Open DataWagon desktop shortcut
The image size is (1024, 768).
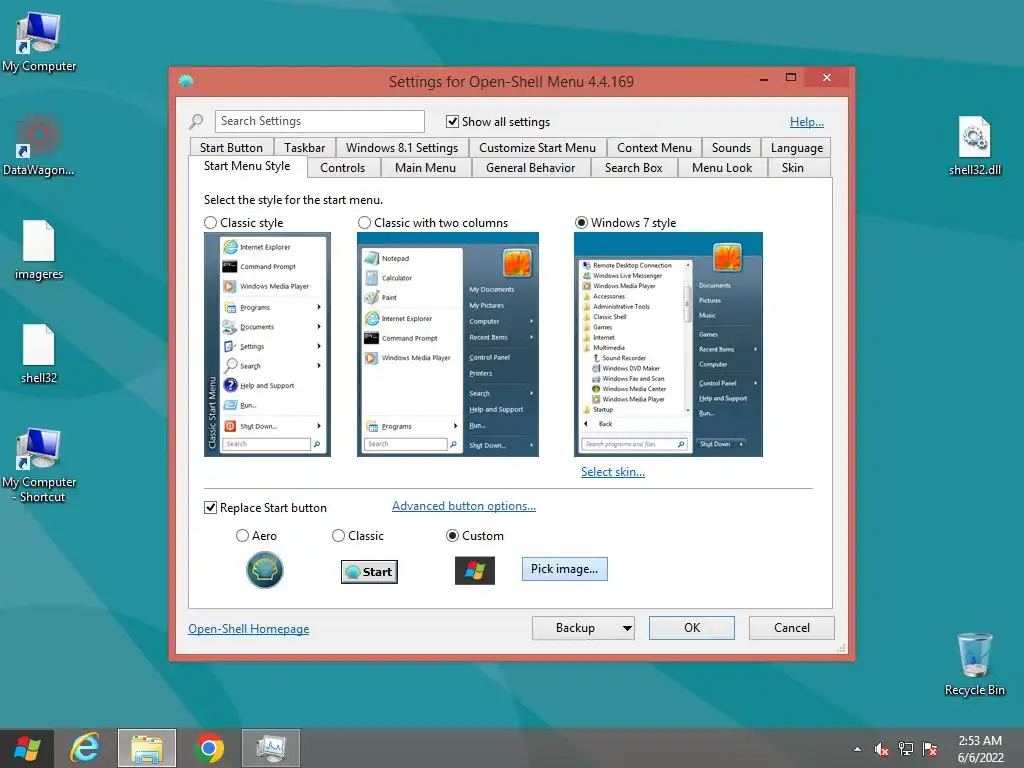(39, 145)
